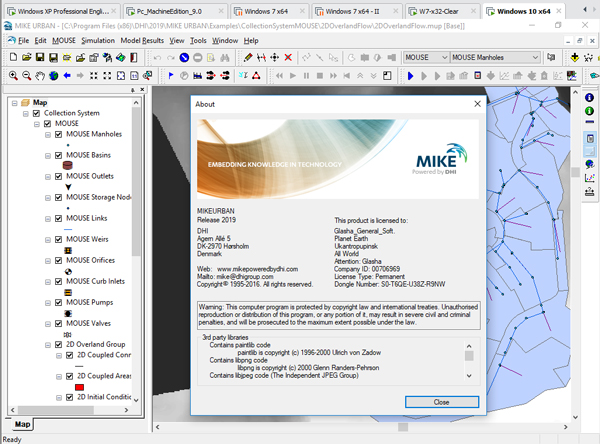
Task: Click the Zoom Out magnifier icon
Action: tap(26, 75)
